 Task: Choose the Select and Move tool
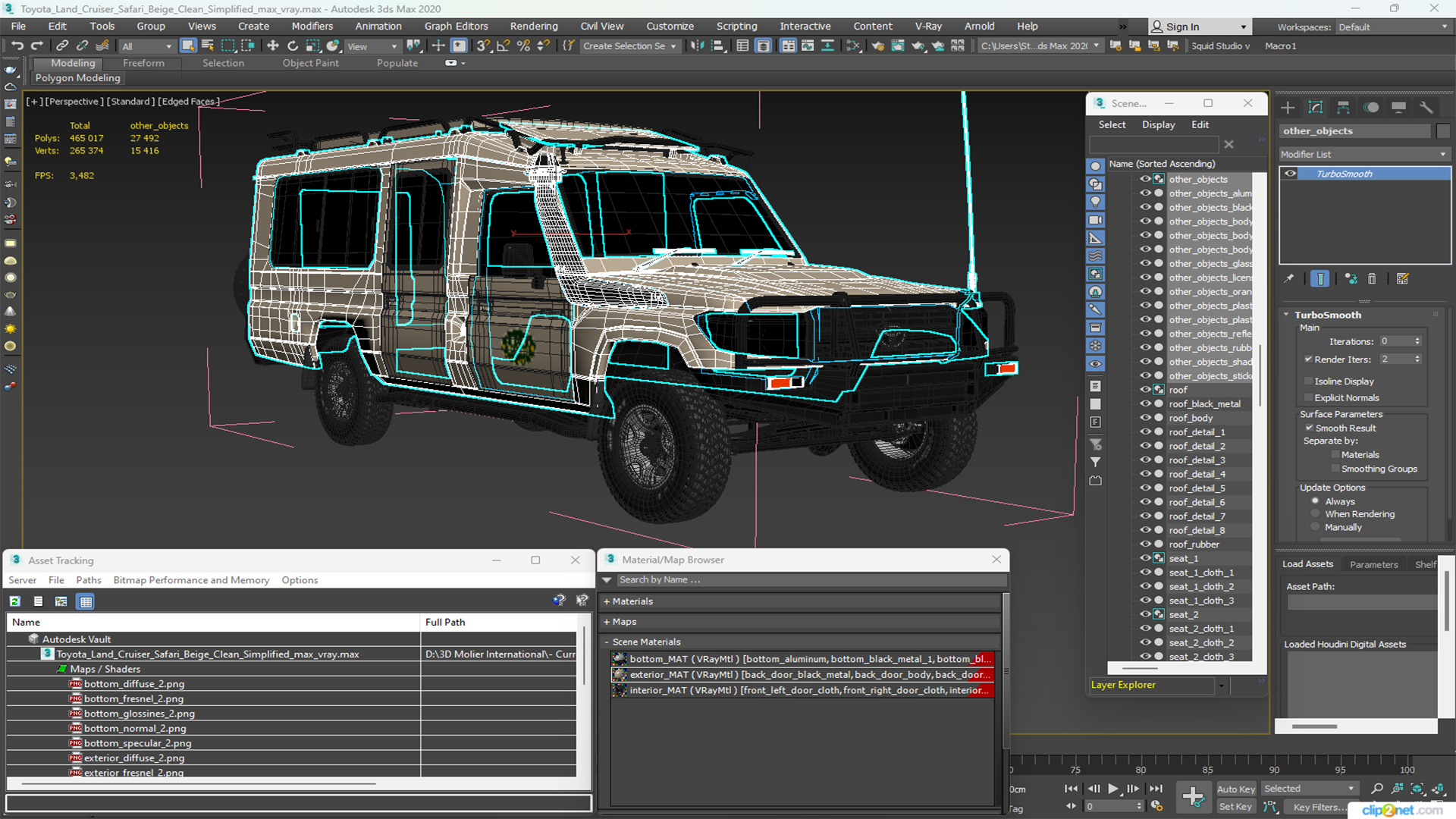(x=273, y=46)
